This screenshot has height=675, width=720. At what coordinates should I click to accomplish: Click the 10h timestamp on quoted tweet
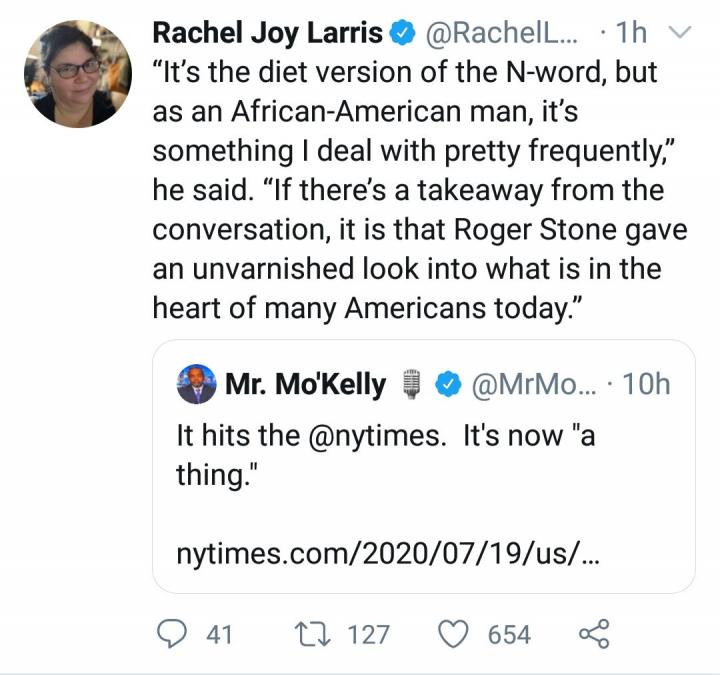646,384
